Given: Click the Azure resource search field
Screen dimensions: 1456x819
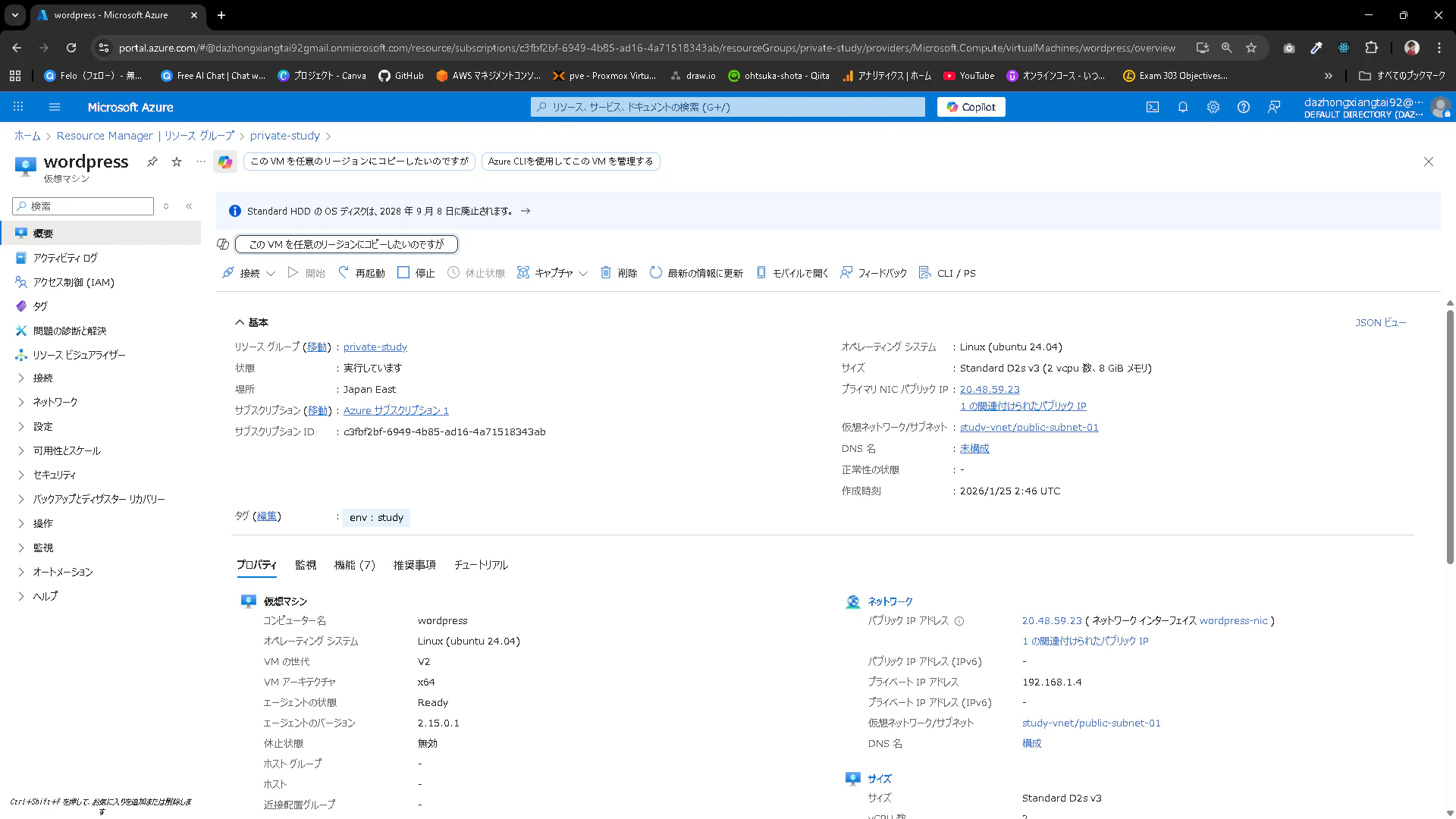Looking at the screenshot, I should pos(728,107).
